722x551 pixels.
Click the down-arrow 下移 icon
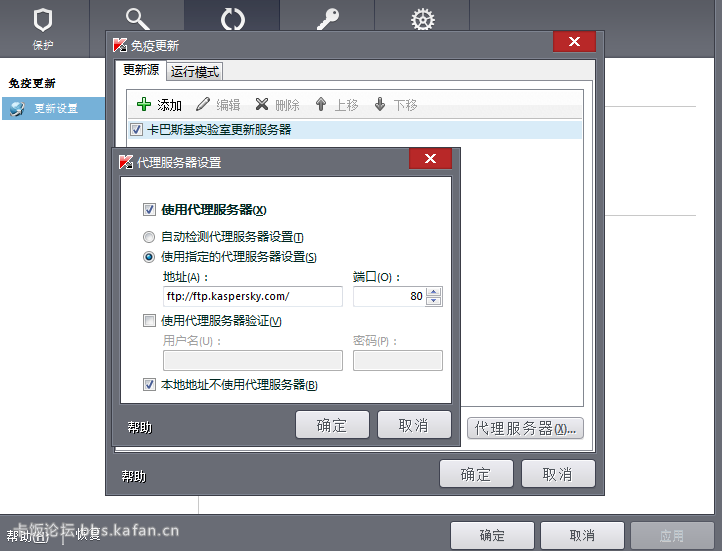[x=380, y=104]
